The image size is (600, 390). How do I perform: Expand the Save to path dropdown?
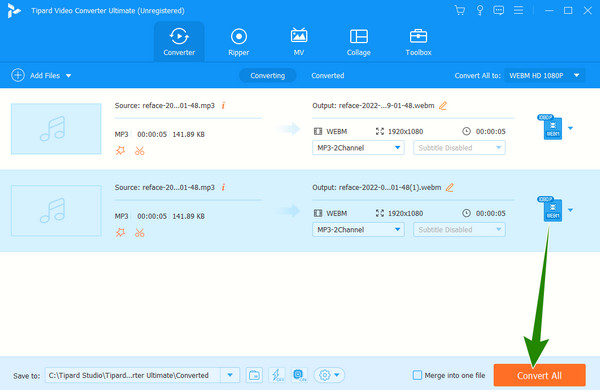[x=230, y=375]
